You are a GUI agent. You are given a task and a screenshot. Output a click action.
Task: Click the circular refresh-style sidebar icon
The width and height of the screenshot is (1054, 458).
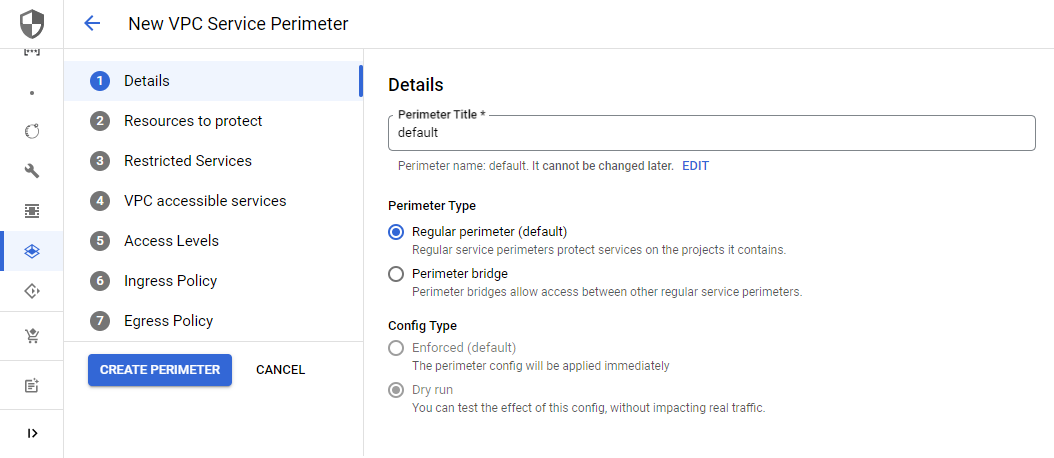tap(32, 131)
